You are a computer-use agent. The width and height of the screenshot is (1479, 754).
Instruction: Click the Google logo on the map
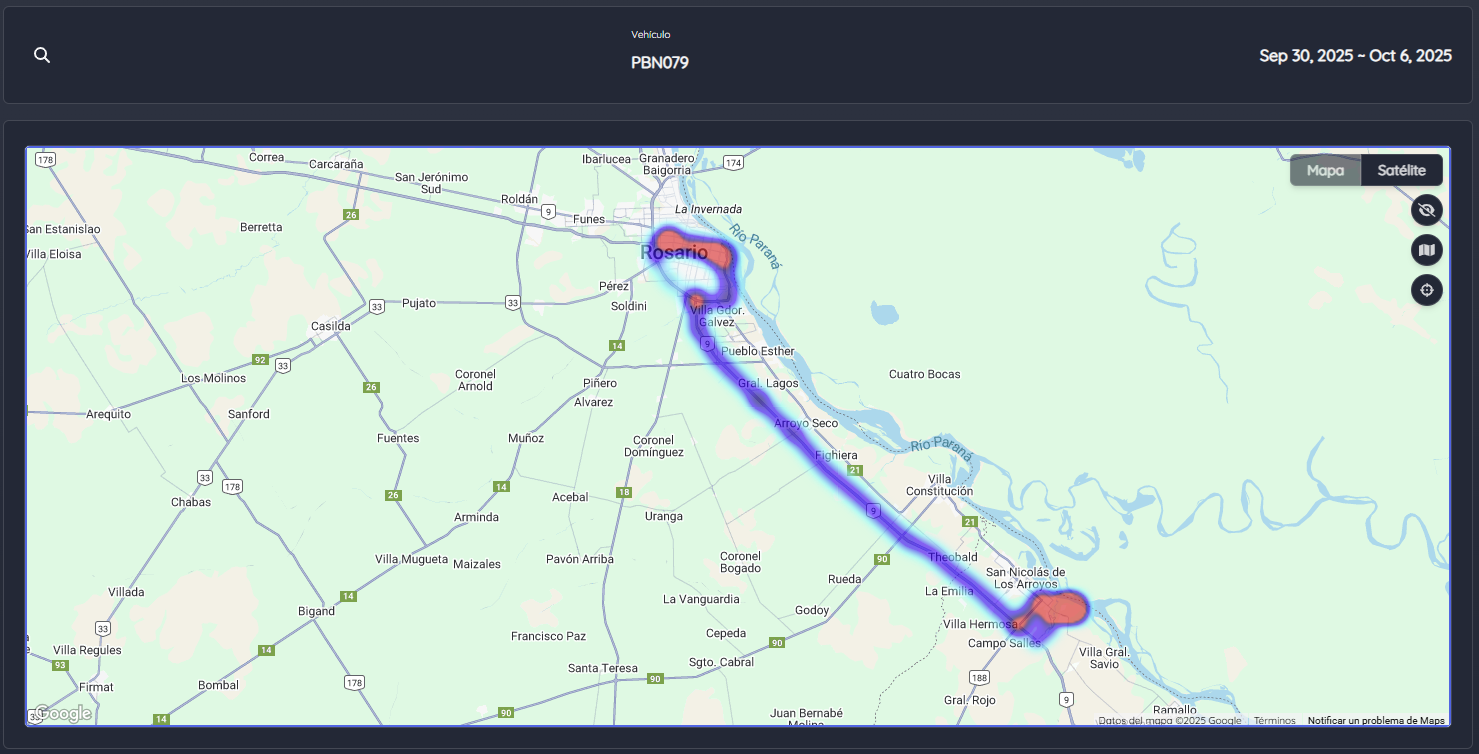62,713
